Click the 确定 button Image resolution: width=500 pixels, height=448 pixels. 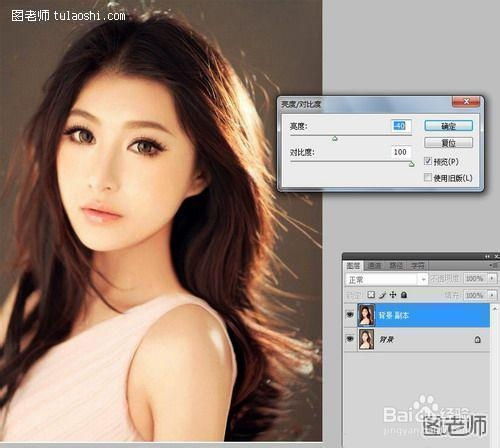pyautogui.click(x=449, y=126)
